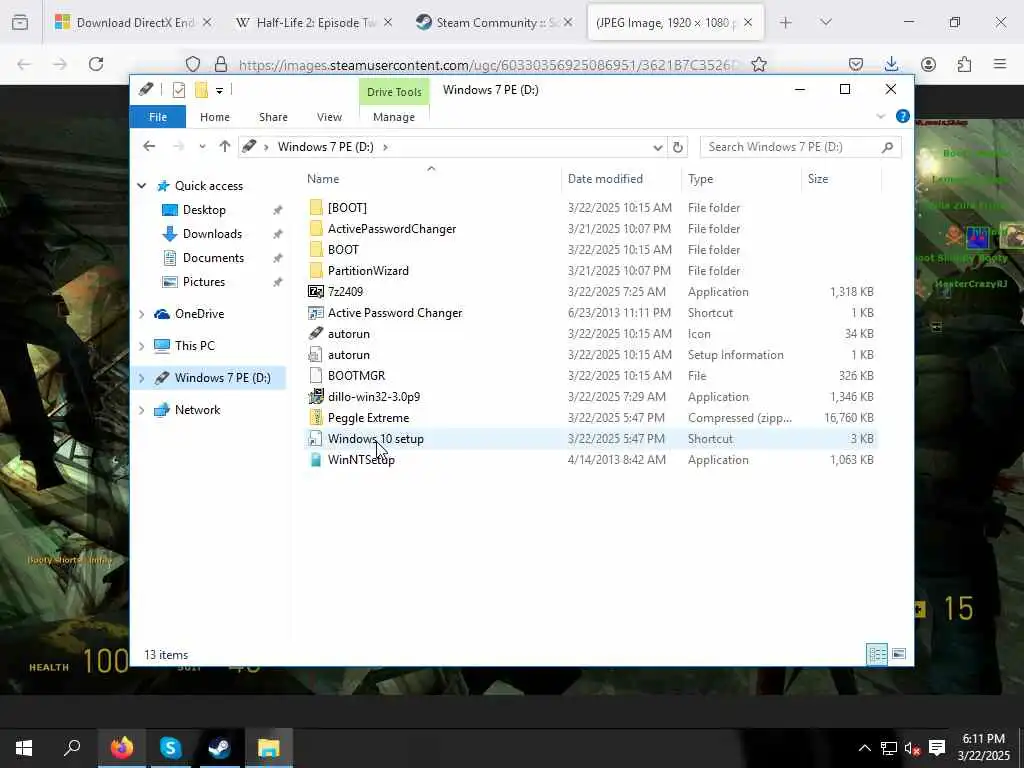Sort files by the Type column header
The width and height of the screenshot is (1024, 768).
pyautogui.click(x=701, y=179)
